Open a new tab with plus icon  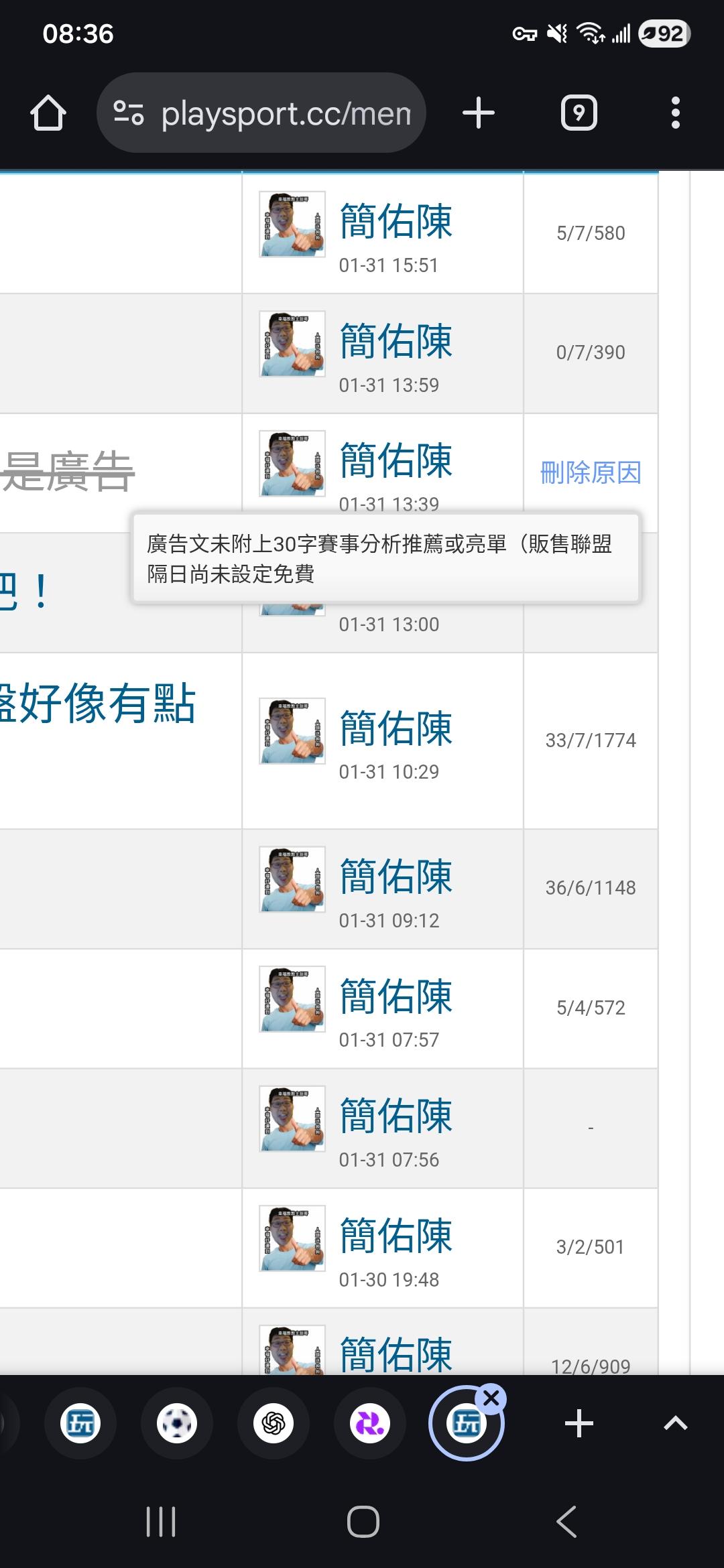point(479,113)
